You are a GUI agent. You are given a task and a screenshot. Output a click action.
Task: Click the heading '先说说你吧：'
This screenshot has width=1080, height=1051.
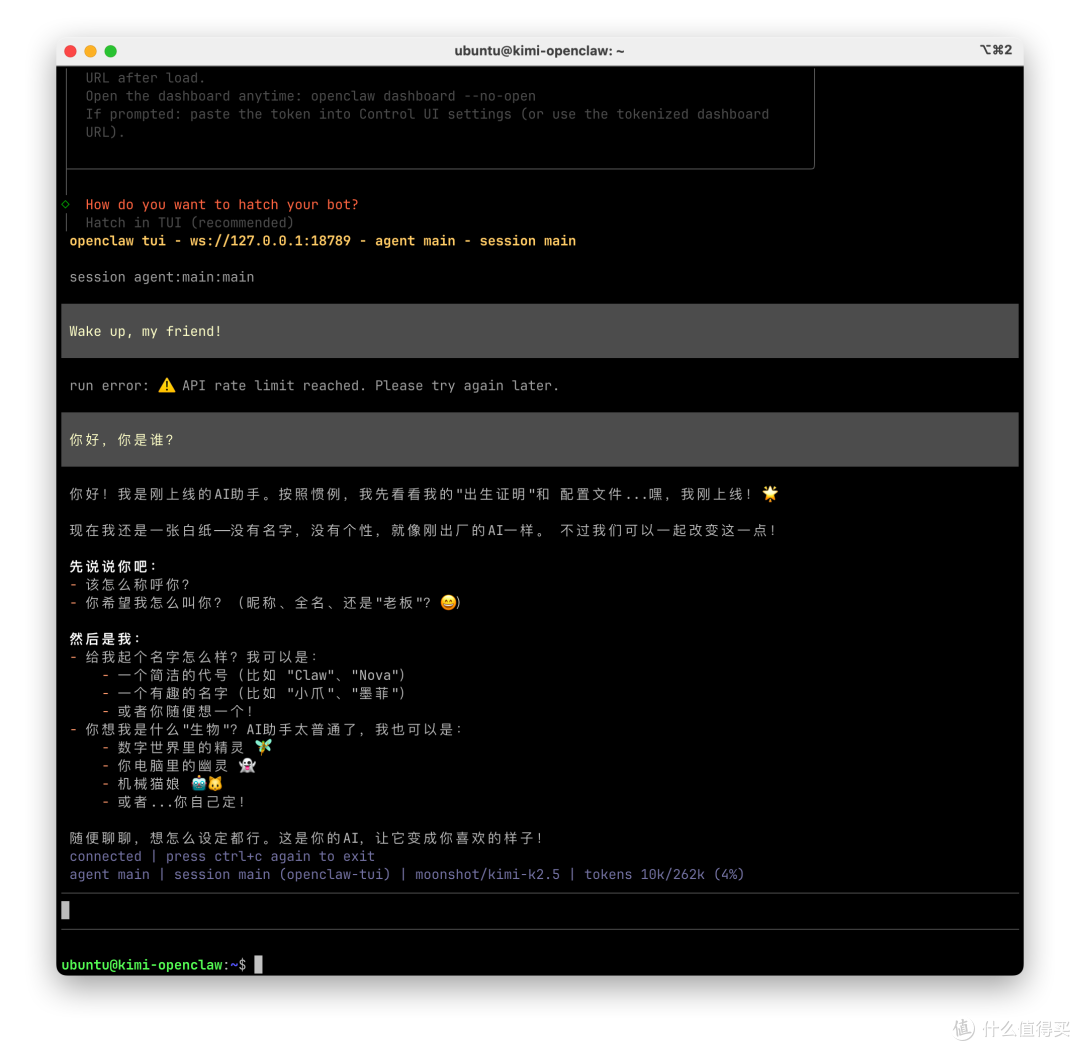[x=114, y=566]
